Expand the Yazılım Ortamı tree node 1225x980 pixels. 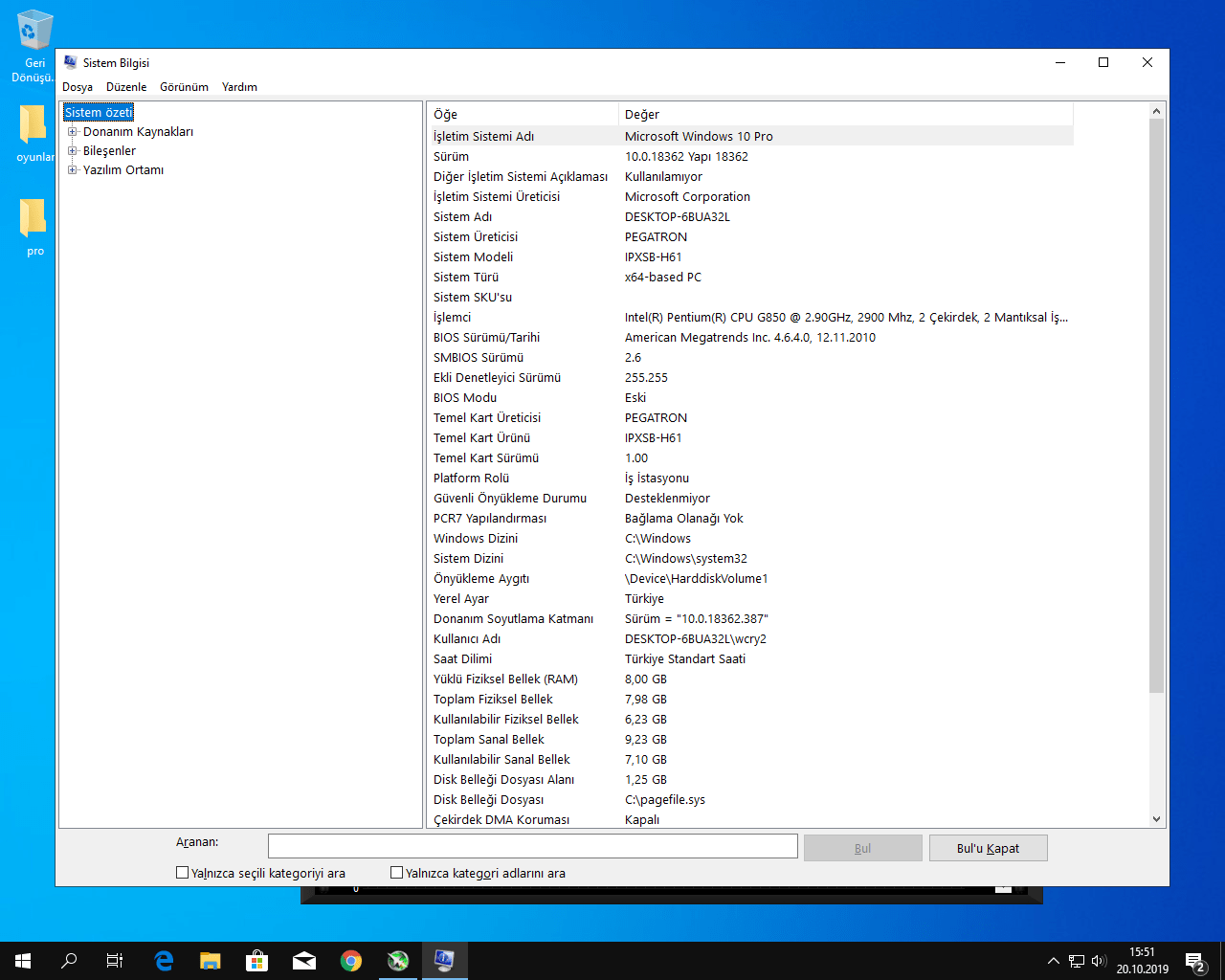(73, 170)
